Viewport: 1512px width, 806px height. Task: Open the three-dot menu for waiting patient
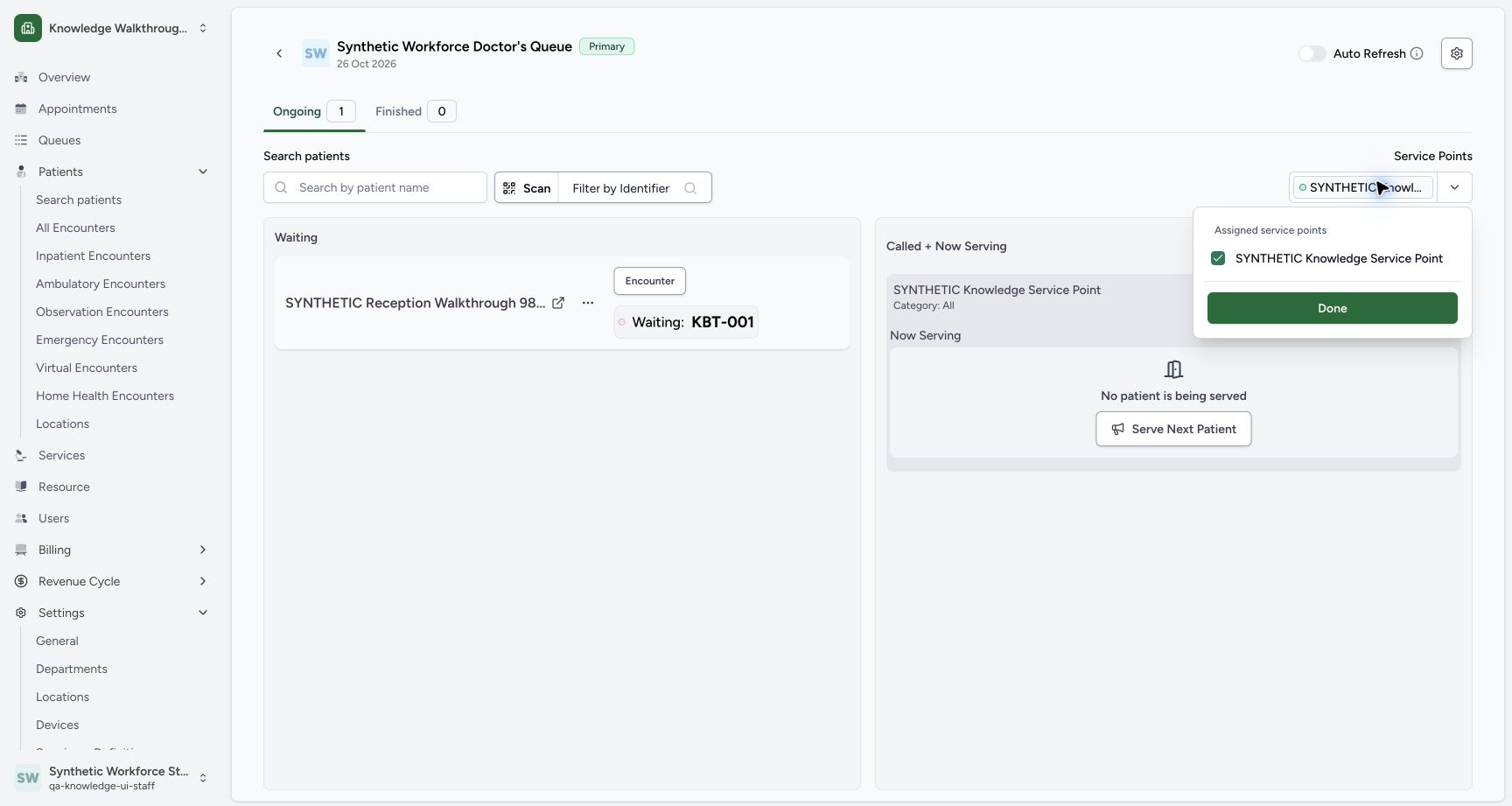pos(588,303)
